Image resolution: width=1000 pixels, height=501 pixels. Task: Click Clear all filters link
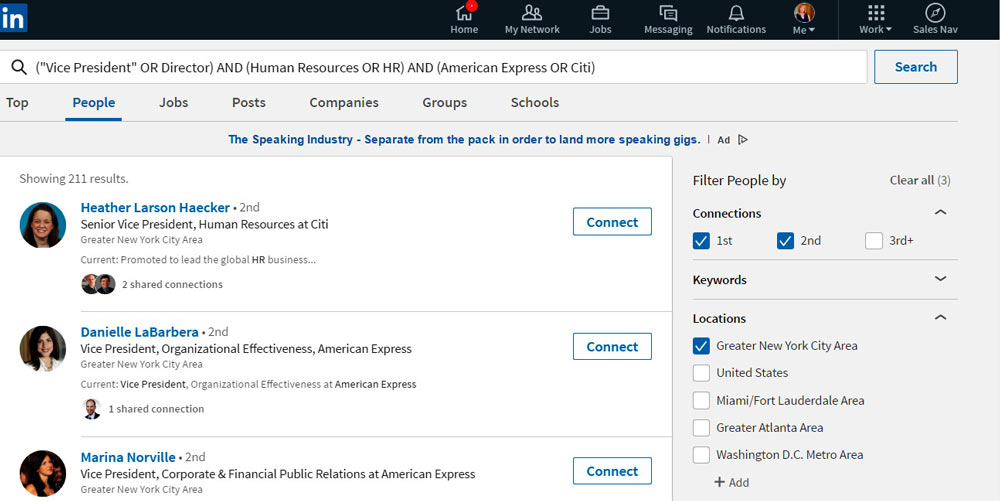click(919, 180)
